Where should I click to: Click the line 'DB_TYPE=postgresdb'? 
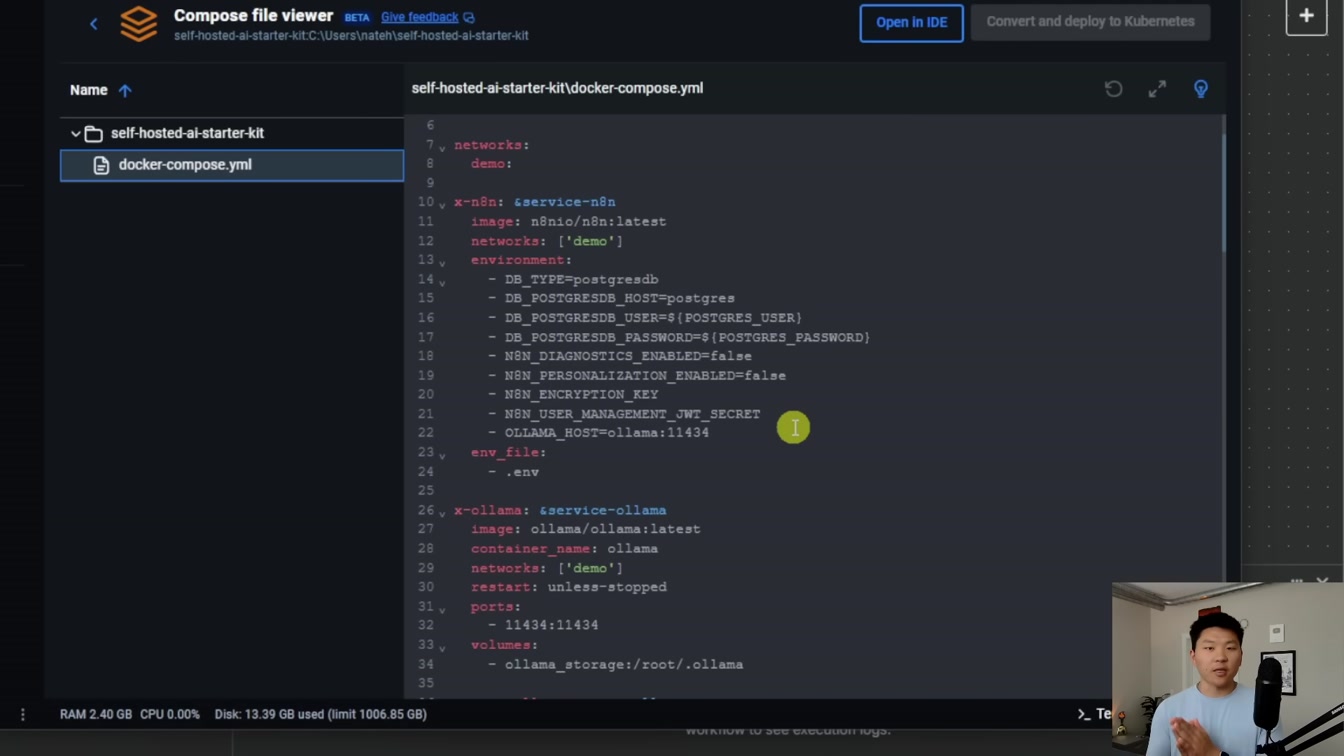click(581, 279)
